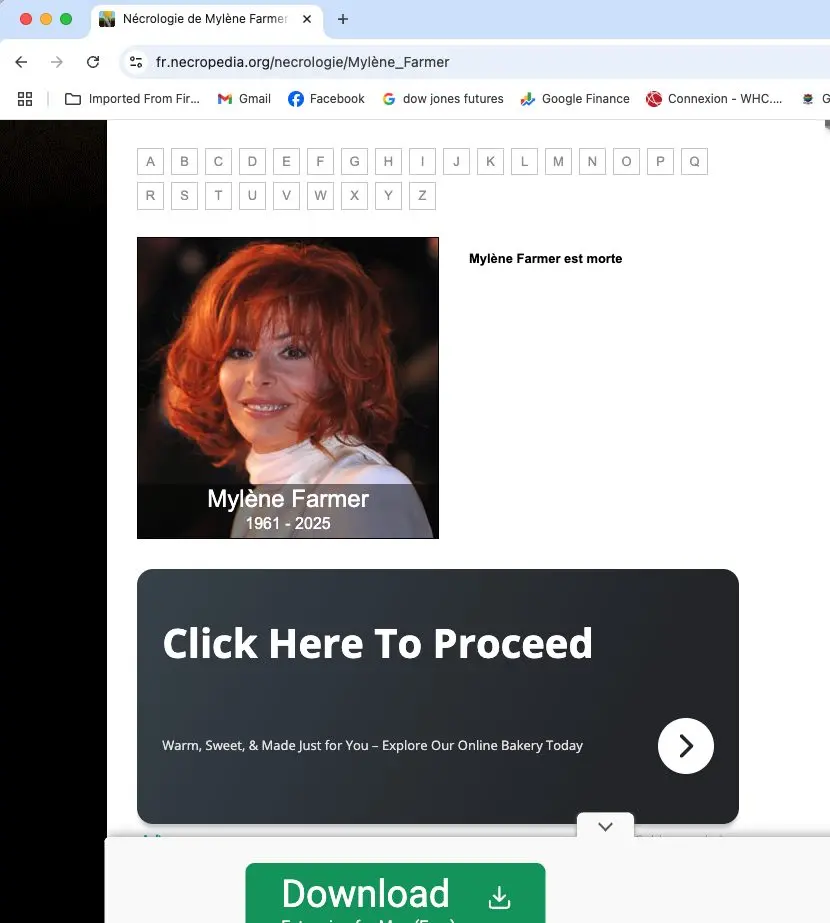
Task: Open the Facebook bookmark
Action: (x=326, y=99)
